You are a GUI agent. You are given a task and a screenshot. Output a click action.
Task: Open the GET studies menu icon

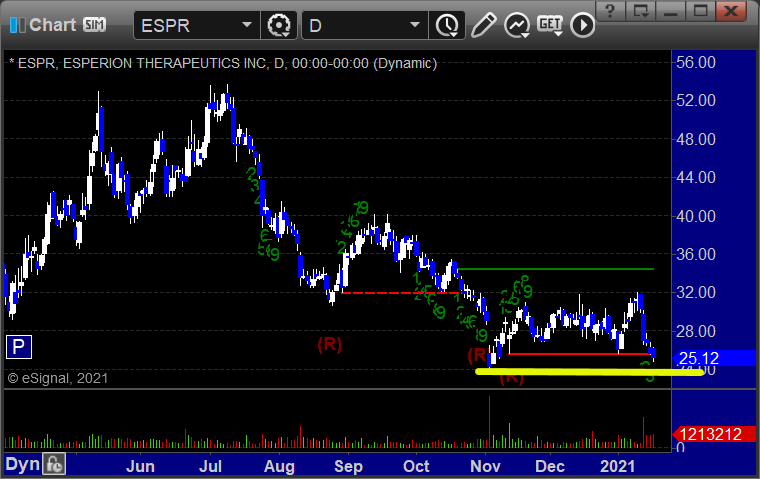tap(550, 25)
